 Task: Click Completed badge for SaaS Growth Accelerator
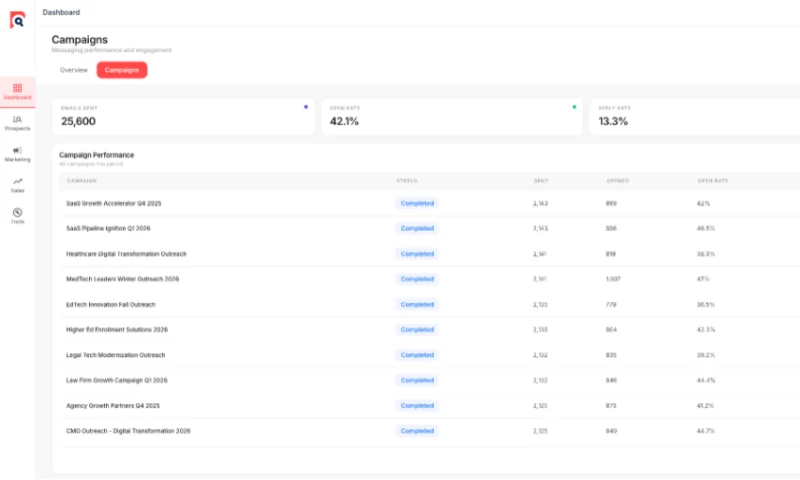pos(417,203)
